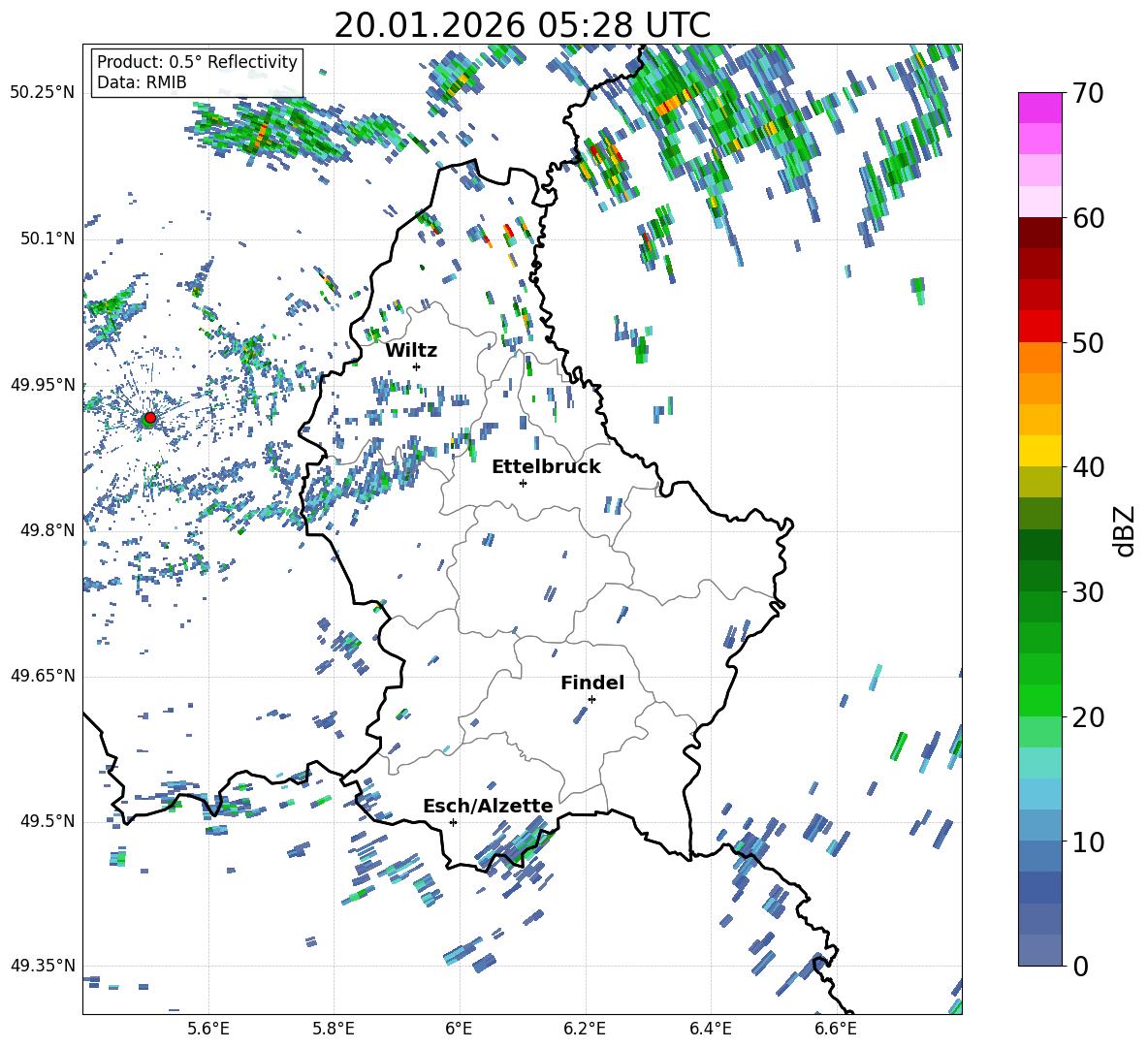
Task: Click the 49.65°N latitude label
Action: pos(43,675)
